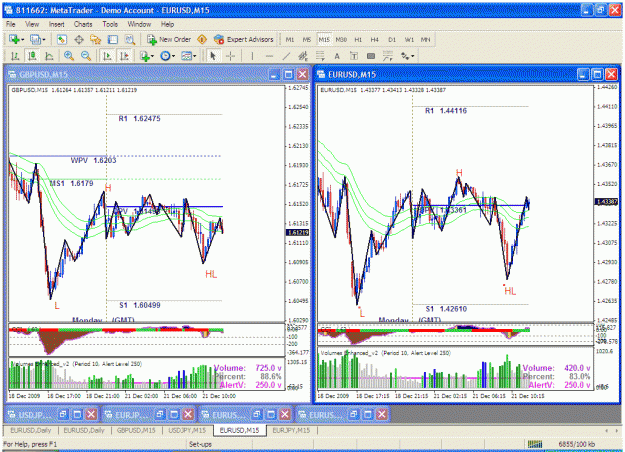The image size is (625, 452).
Task: Toggle Line Chart display mode
Action: click(49, 56)
